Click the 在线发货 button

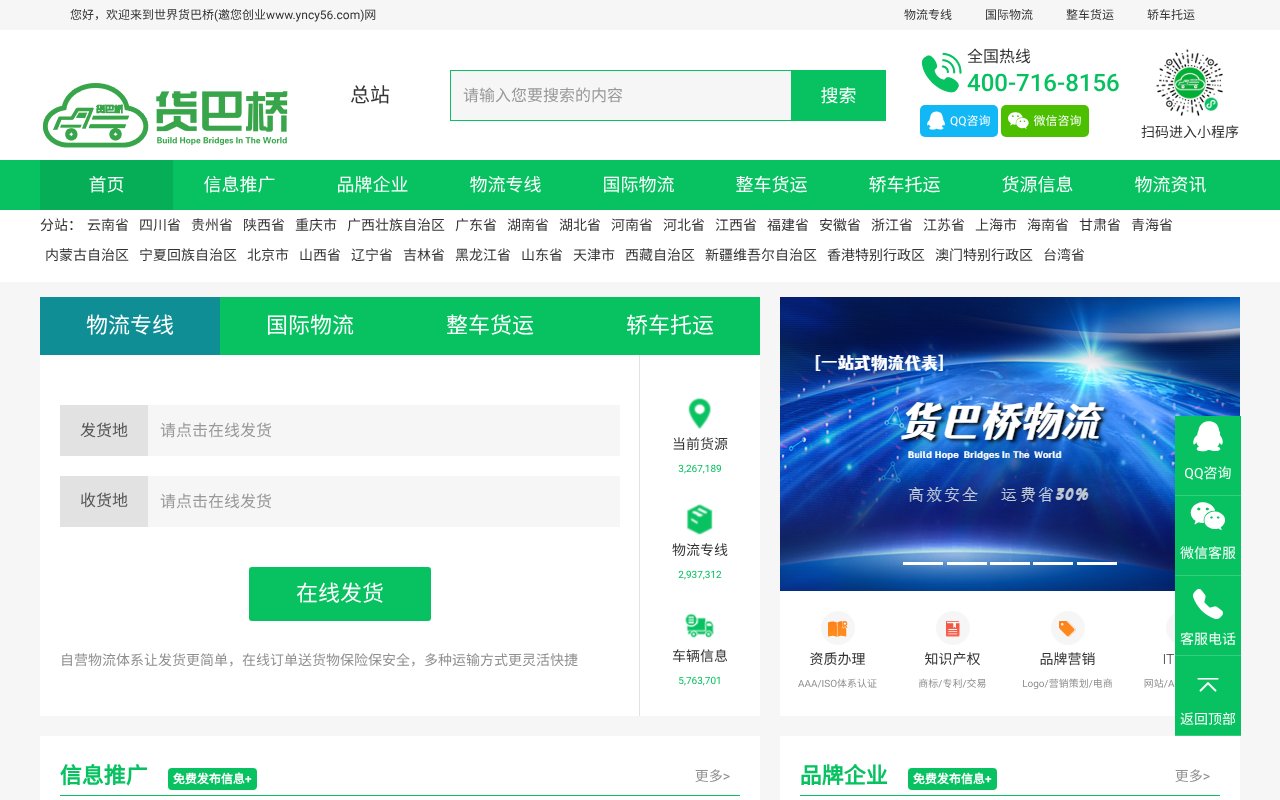pyautogui.click(x=340, y=593)
